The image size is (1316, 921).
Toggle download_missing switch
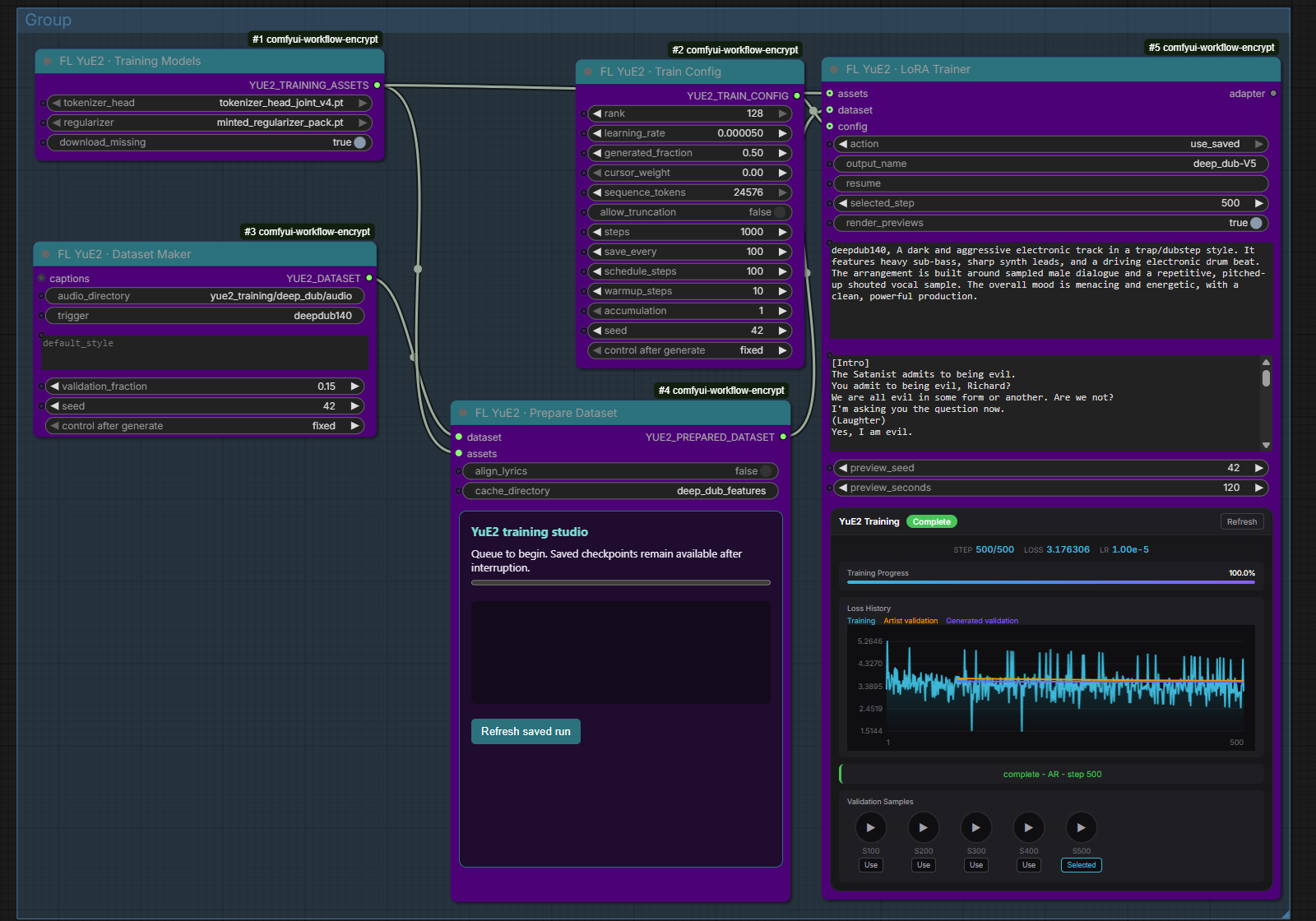(x=359, y=142)
